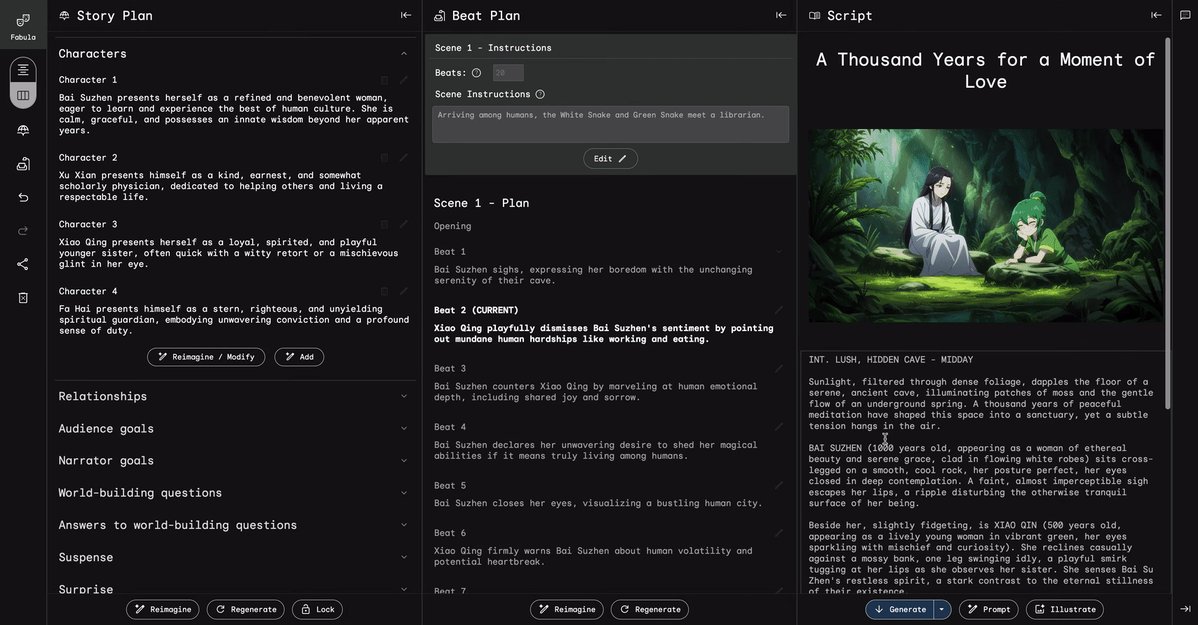Open the Generate dropdown arrow
Viewport: 1198px width, 625px height.
click(x=941, y=609)
